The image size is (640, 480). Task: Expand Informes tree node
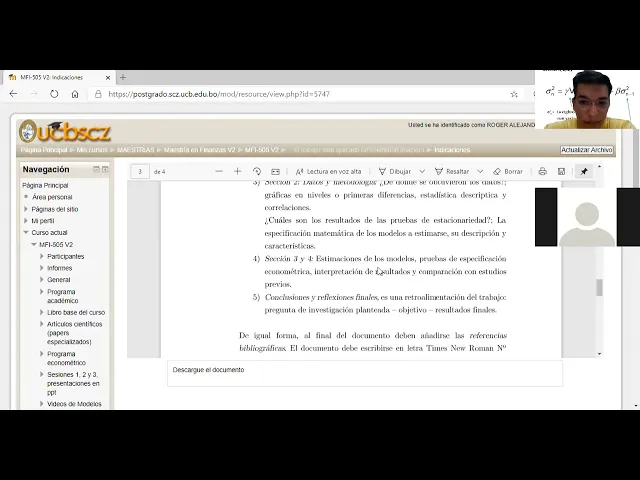[42, 268]
